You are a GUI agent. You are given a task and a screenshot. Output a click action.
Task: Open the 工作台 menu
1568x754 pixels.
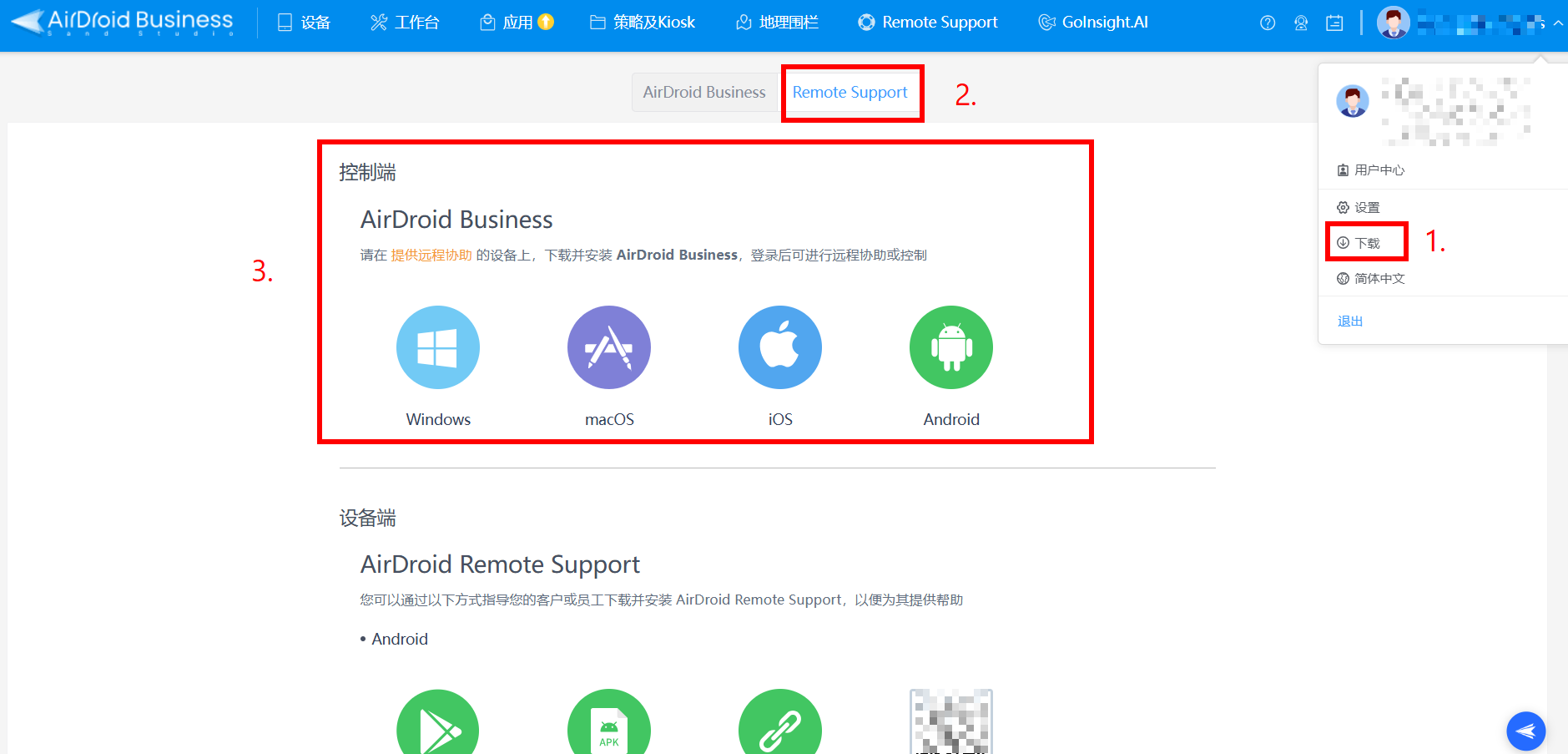click(405, 23)
